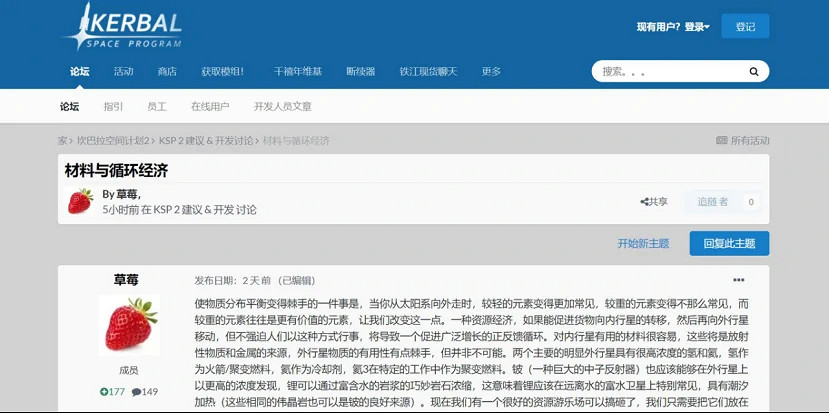Open the 所有活动 activity stream link
829x413 pixels.
coord(742,141)
